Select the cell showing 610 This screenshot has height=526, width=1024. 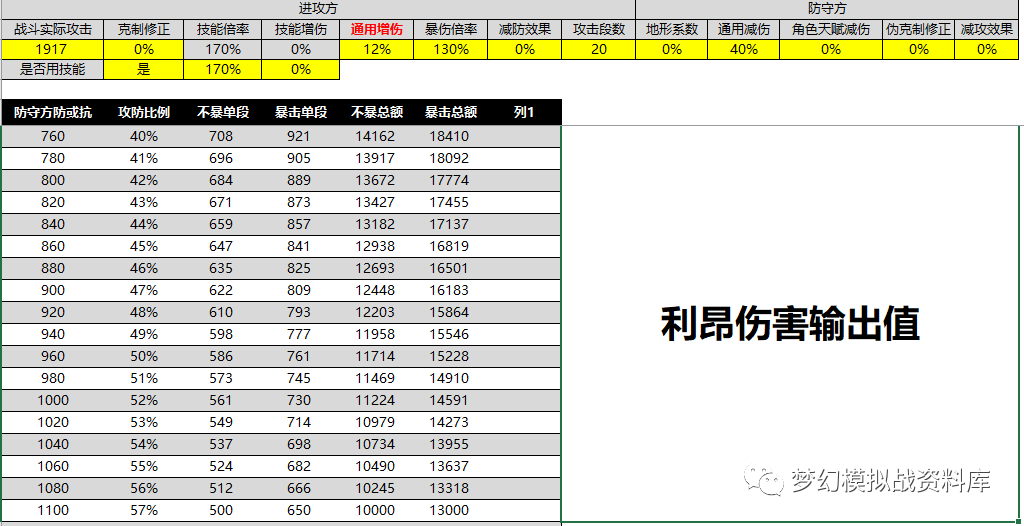click(221, 312)
